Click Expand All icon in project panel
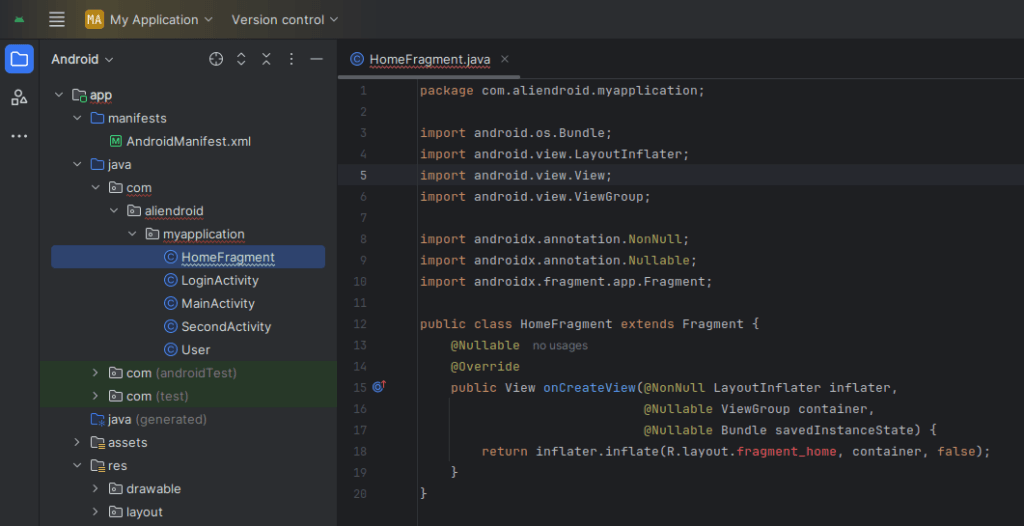 (241, 59)
